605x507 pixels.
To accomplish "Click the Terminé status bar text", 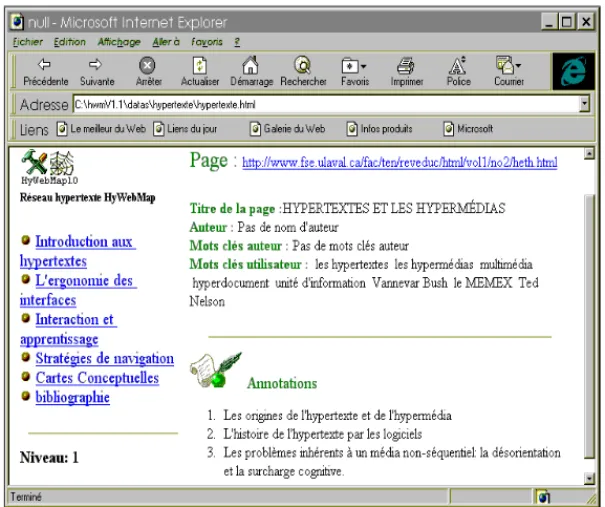I will click(x=25, y=497).
